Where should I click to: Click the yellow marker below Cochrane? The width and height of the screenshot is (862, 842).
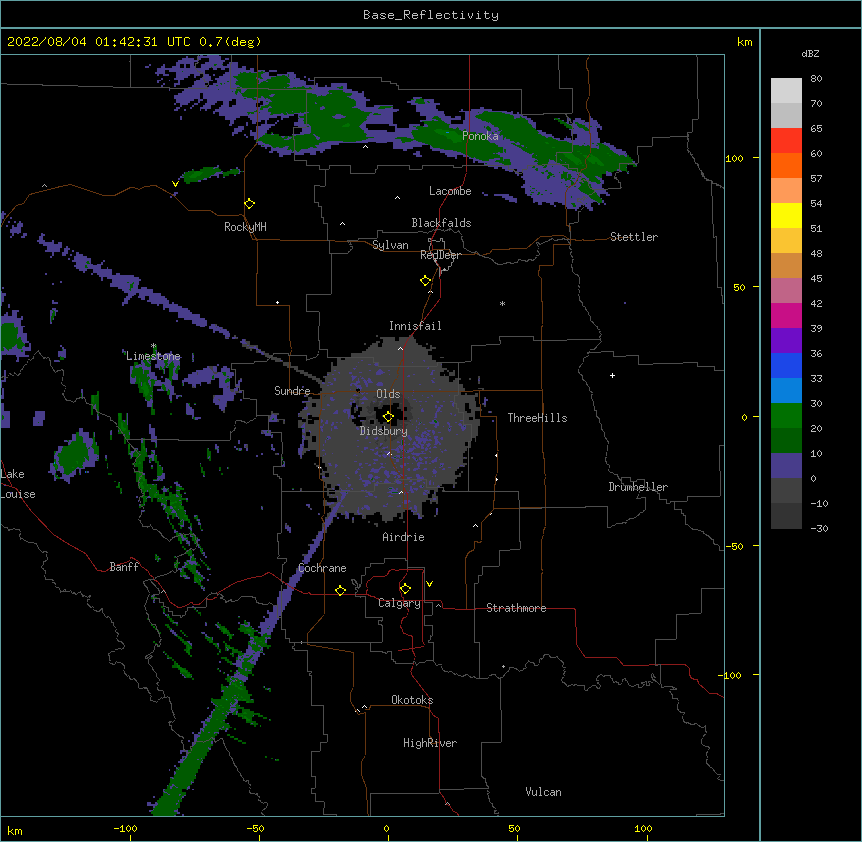(340, 590)
